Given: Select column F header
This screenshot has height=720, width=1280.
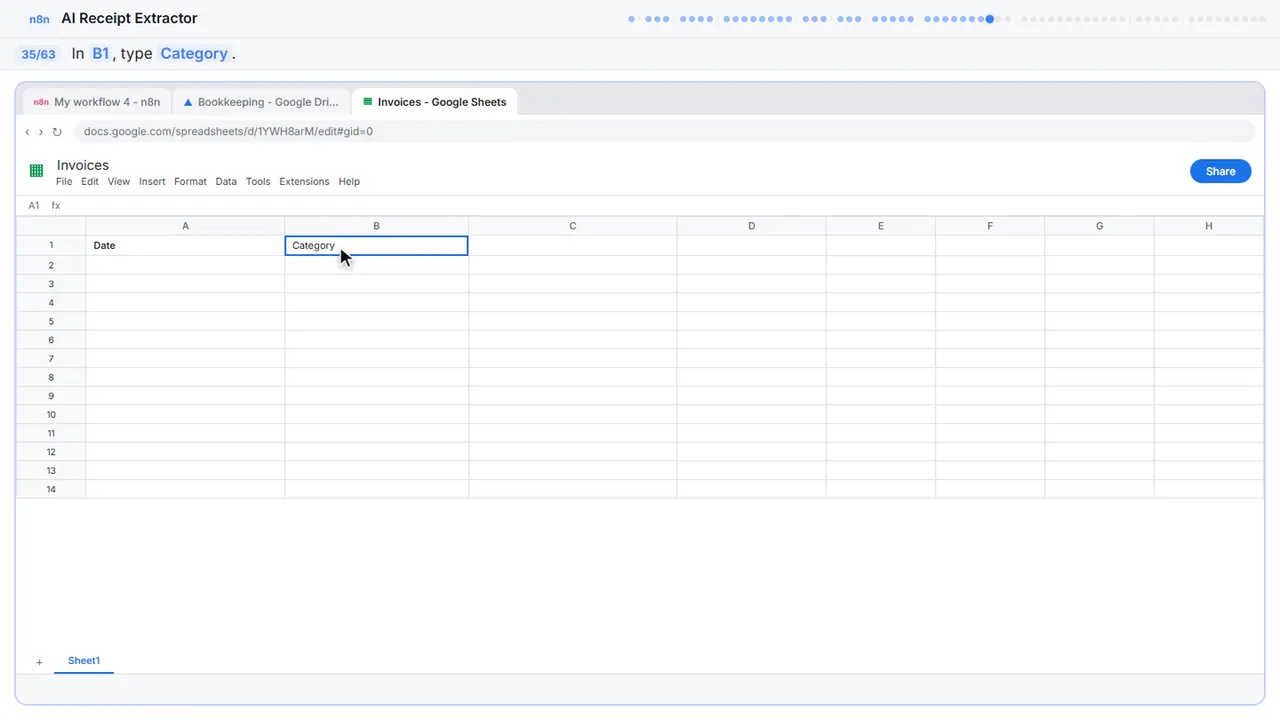Looking at the screenshot, I should pos(990,226).
